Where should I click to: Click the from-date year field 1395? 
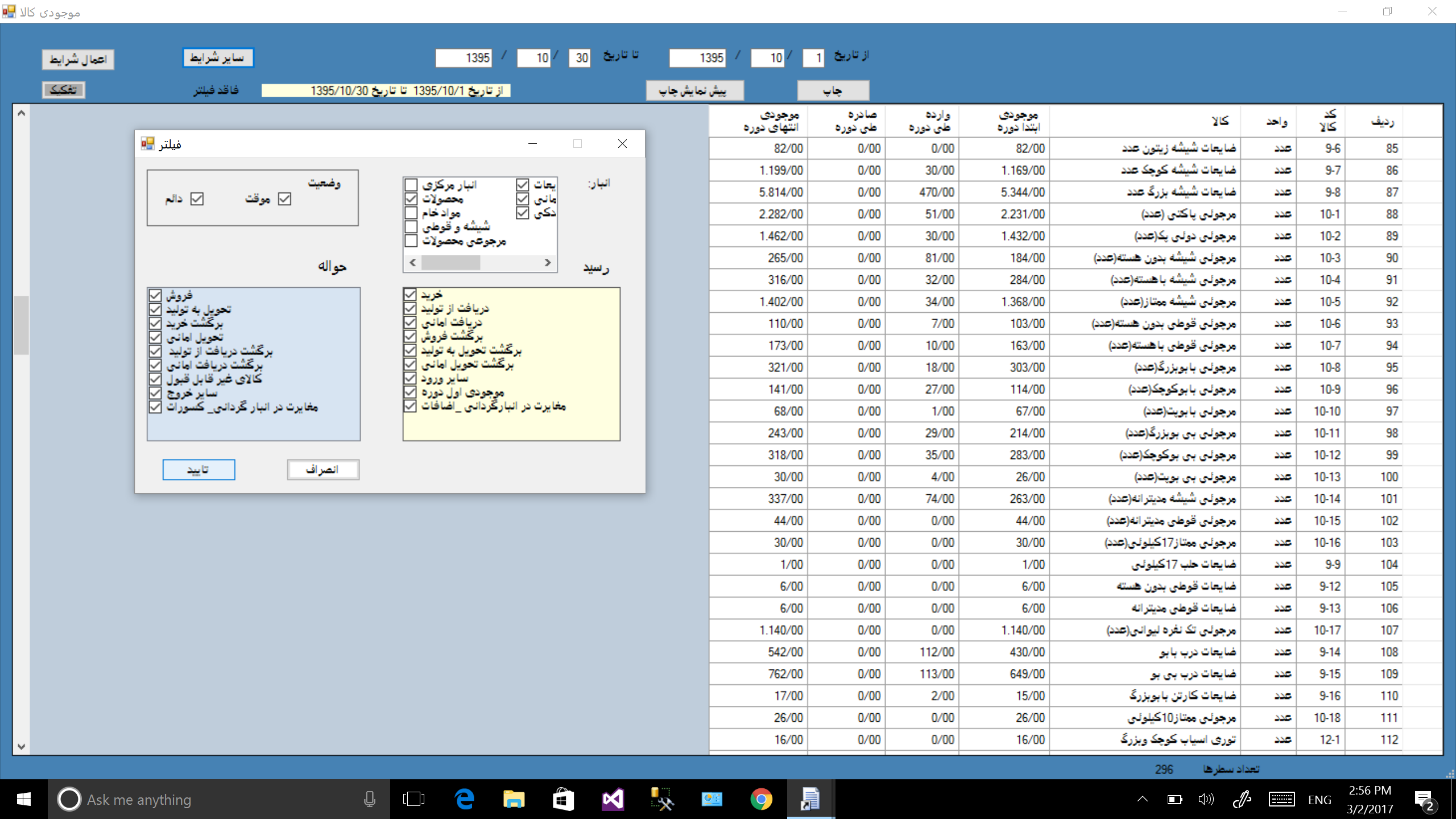697,58
